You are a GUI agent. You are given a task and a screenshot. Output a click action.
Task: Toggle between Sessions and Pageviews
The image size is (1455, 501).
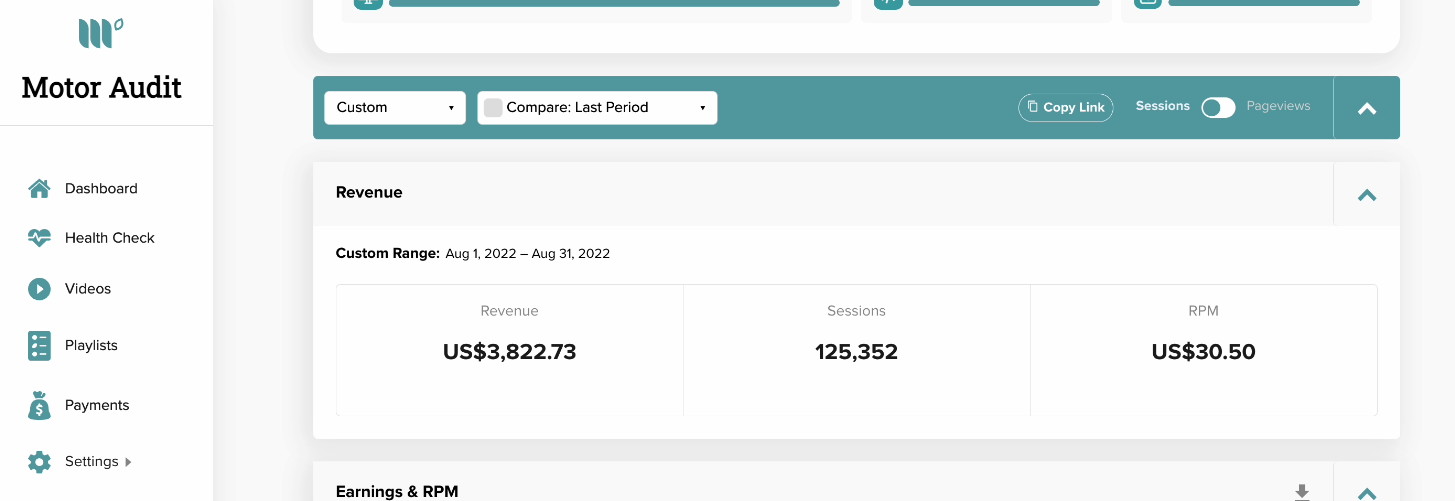(1218, 107)
